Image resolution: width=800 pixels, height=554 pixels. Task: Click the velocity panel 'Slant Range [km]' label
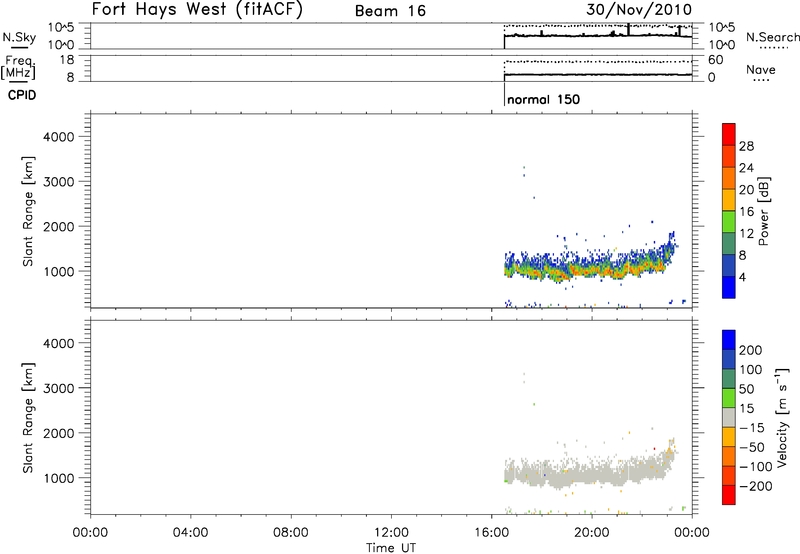tap(28, 418)
